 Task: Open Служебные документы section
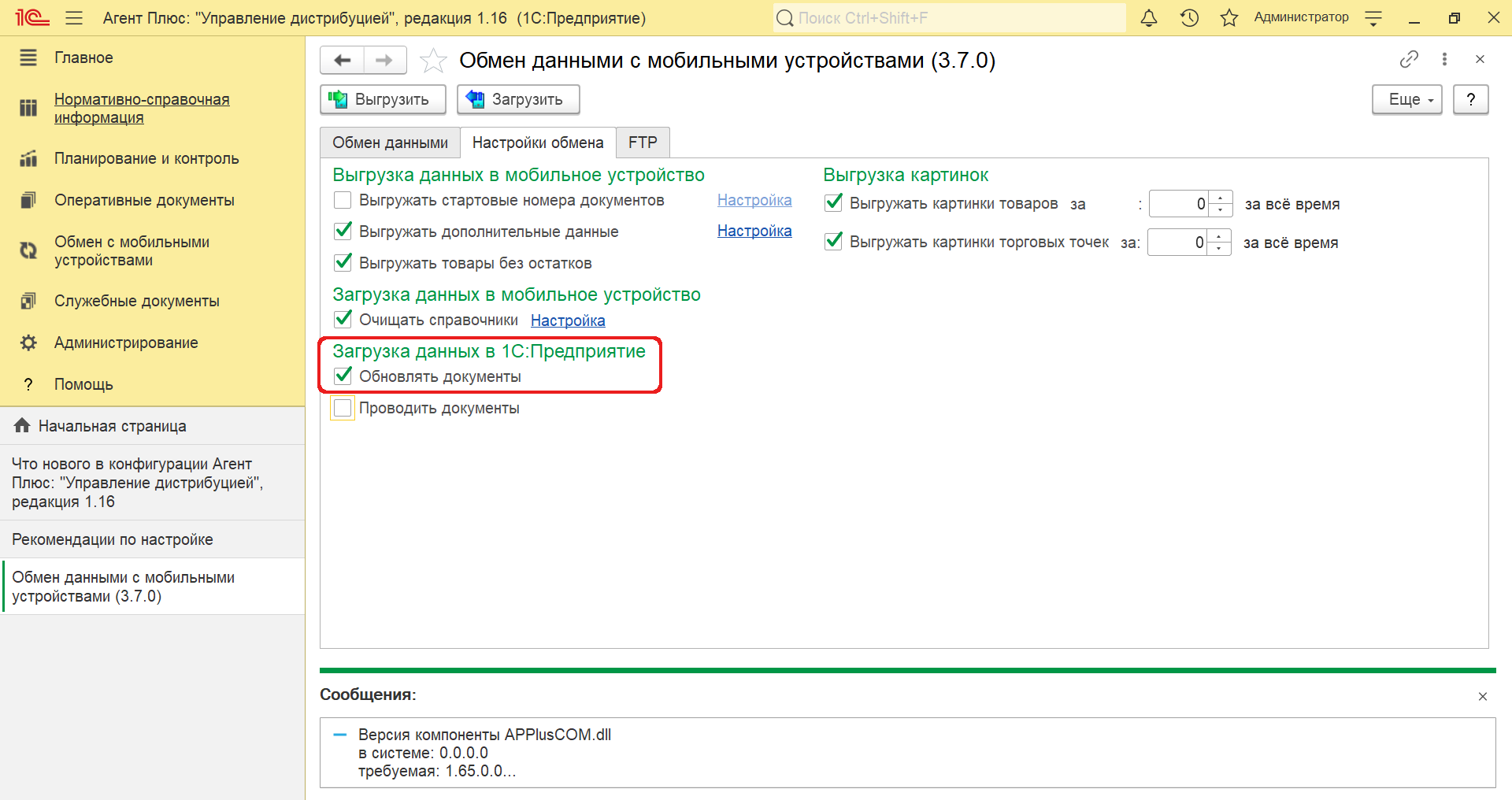(x=137, y=301)
